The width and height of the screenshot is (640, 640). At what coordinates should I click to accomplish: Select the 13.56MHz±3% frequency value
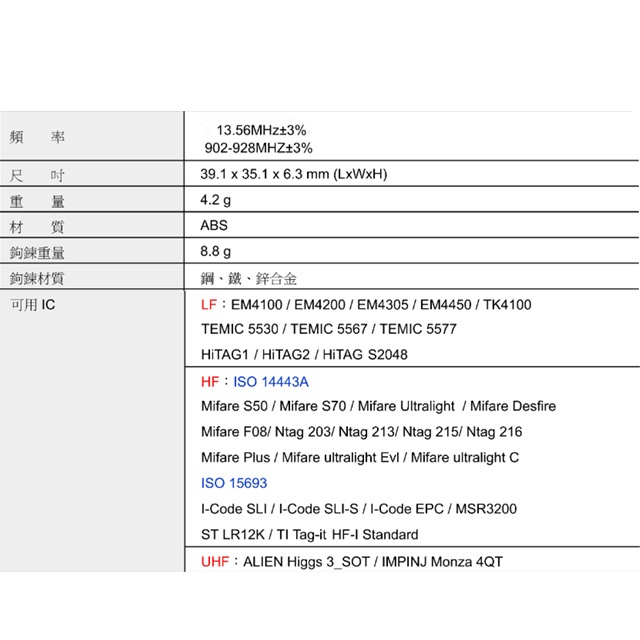point(261,130)
